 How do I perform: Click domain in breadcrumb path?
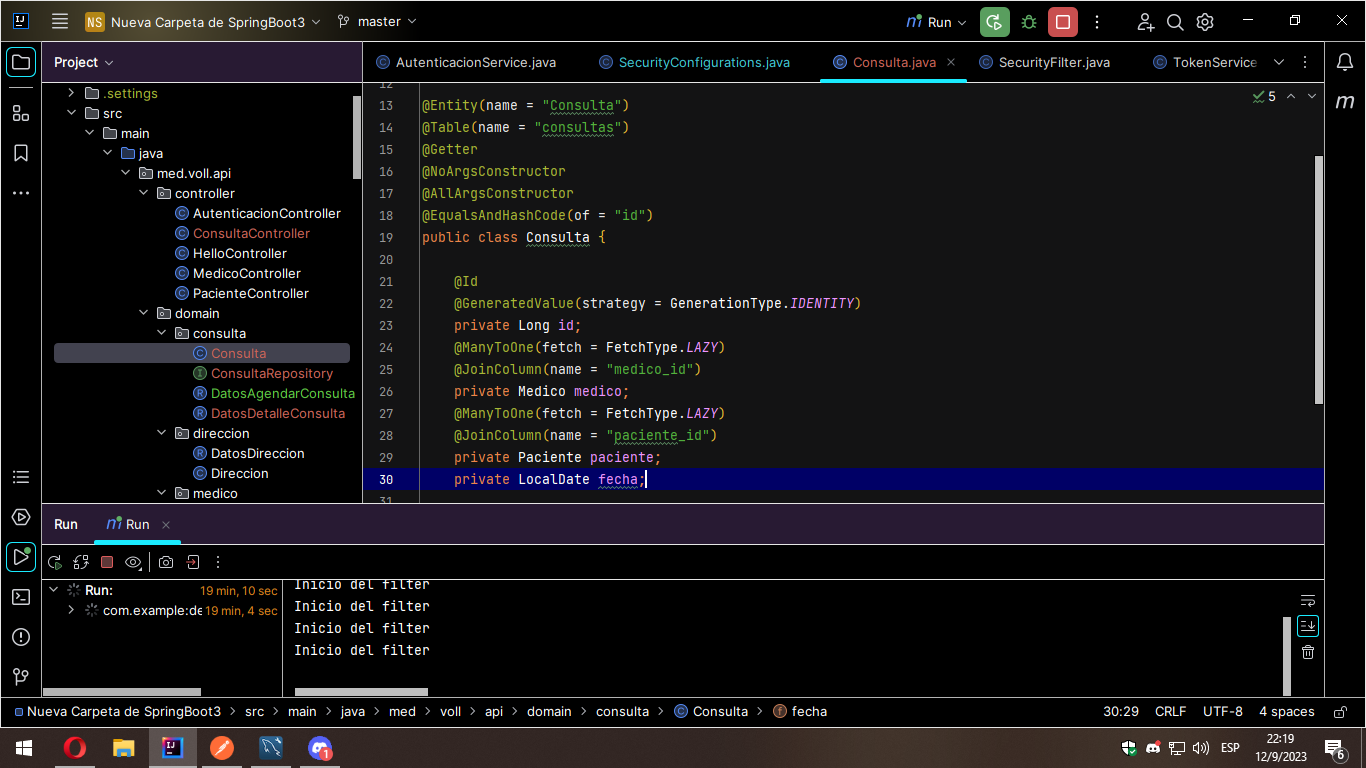pyautogui.click(x=549, y=712)
